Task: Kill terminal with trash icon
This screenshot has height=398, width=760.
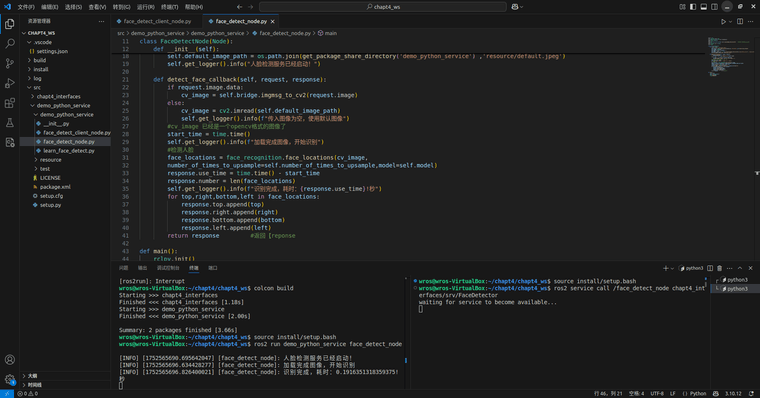Action: [720, 268]
